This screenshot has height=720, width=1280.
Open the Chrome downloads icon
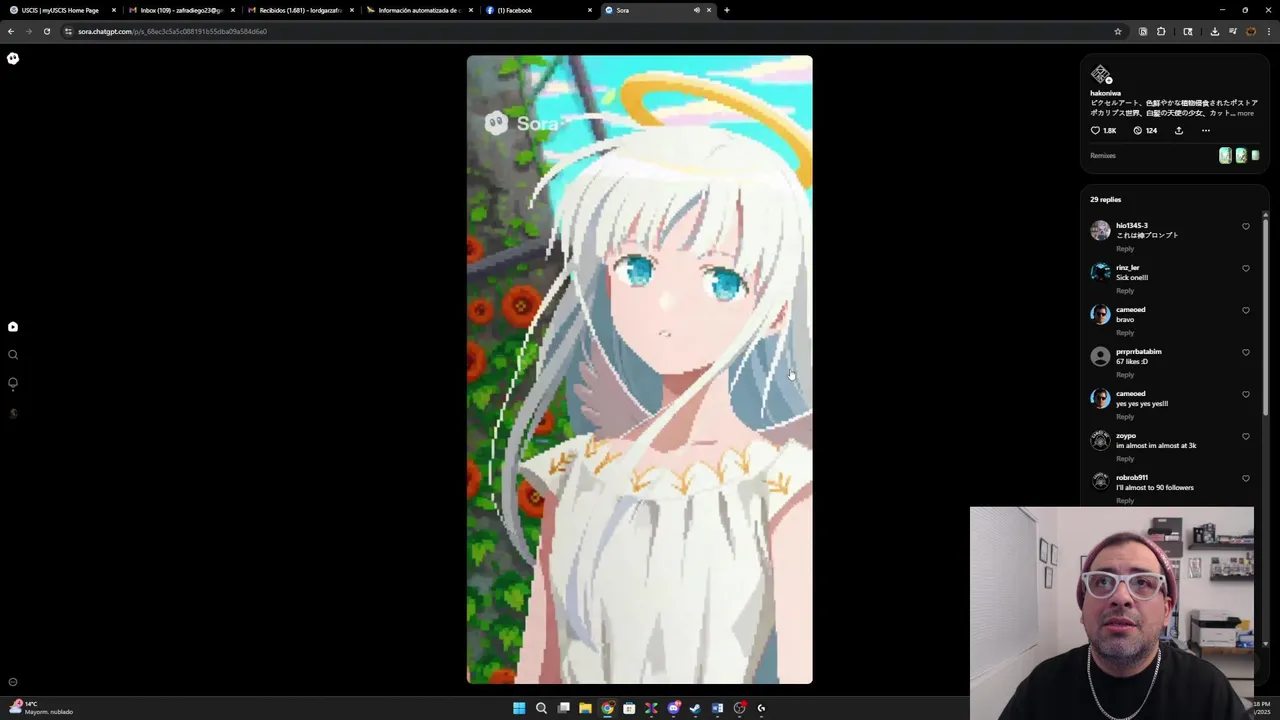point(1214,31)
